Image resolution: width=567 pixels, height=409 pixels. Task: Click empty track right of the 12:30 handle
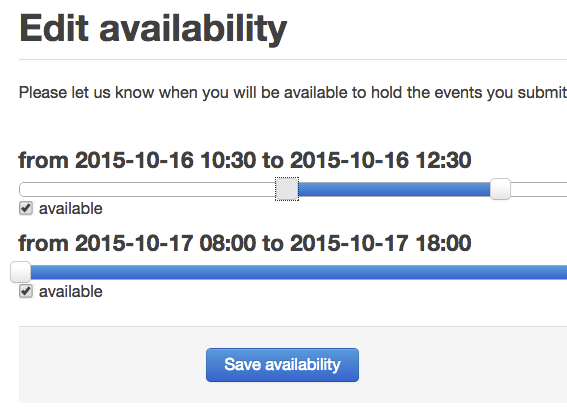tap(538, 189)
